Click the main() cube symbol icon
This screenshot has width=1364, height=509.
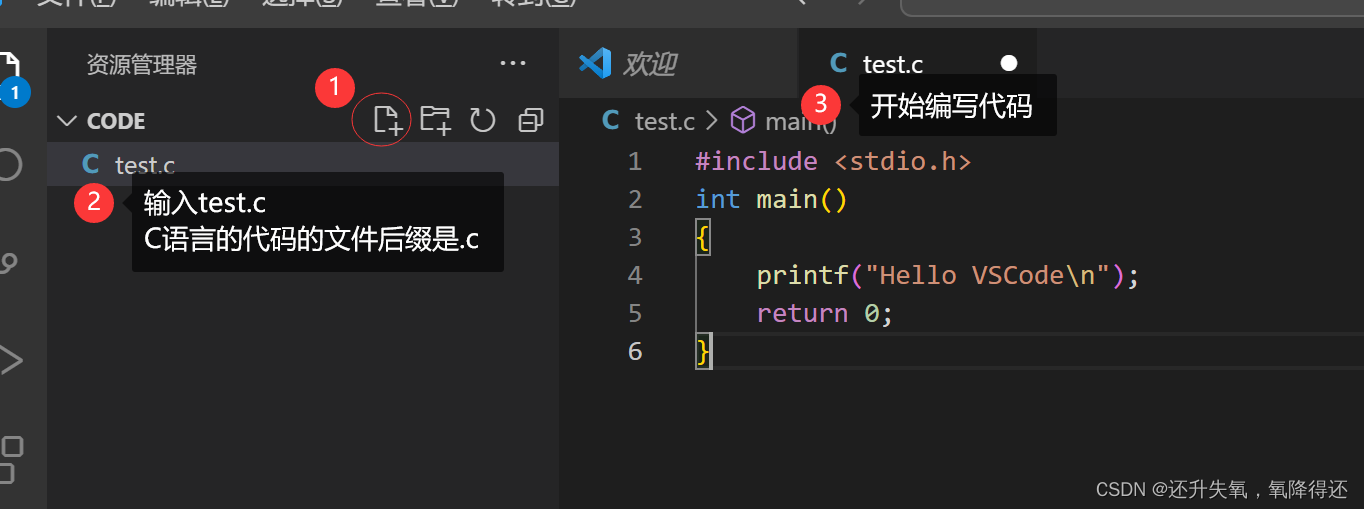742,121
